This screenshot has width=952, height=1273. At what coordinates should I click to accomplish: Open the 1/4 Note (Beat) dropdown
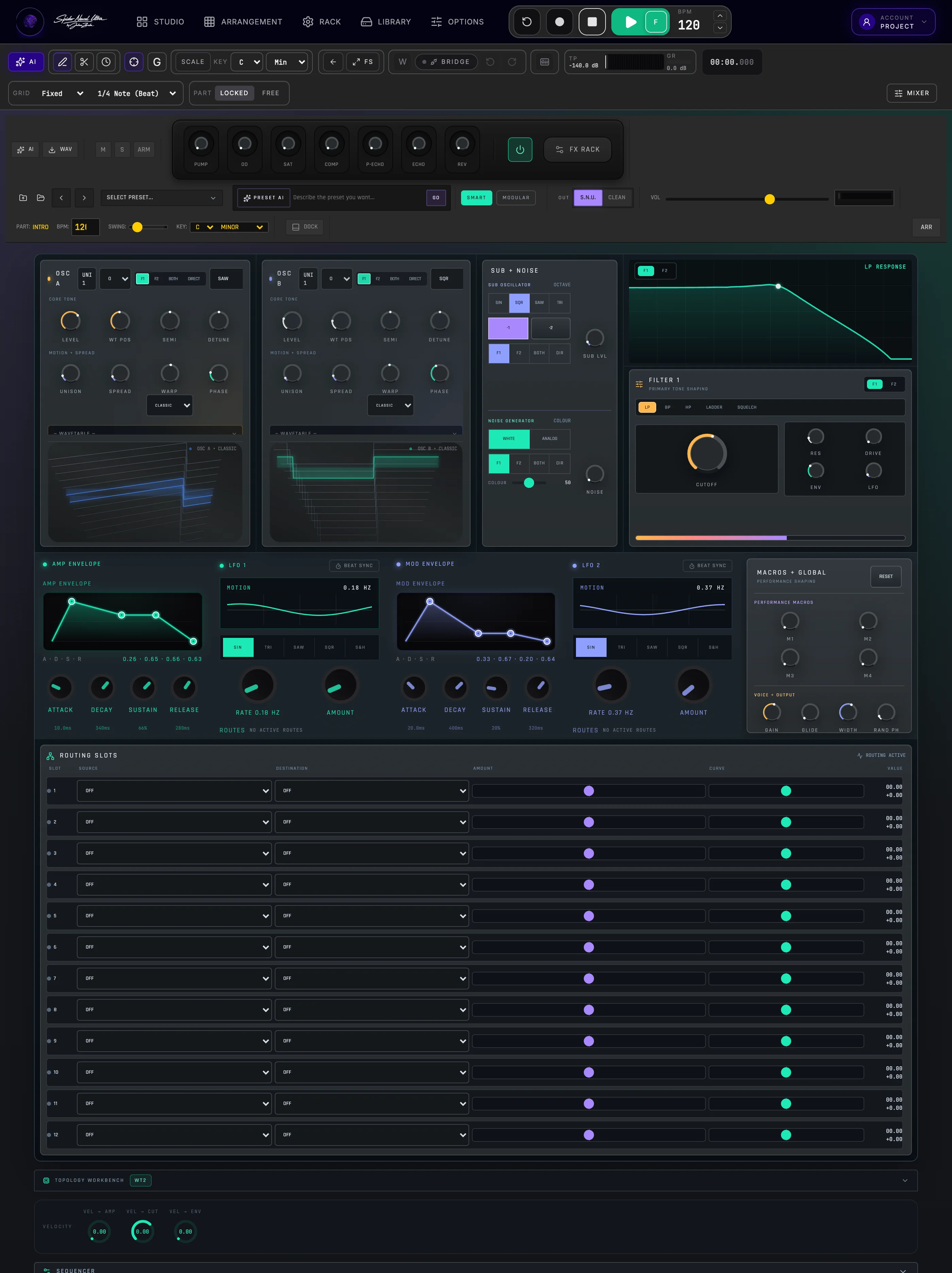(136, 93)
